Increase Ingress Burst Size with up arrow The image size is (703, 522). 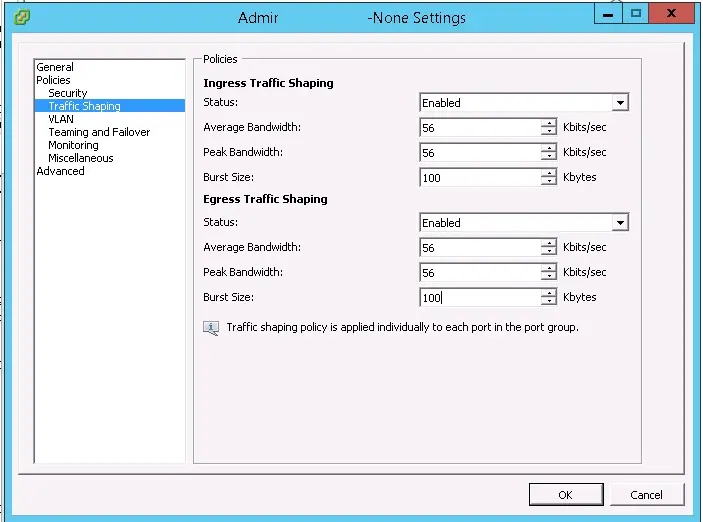coord(549,174)
